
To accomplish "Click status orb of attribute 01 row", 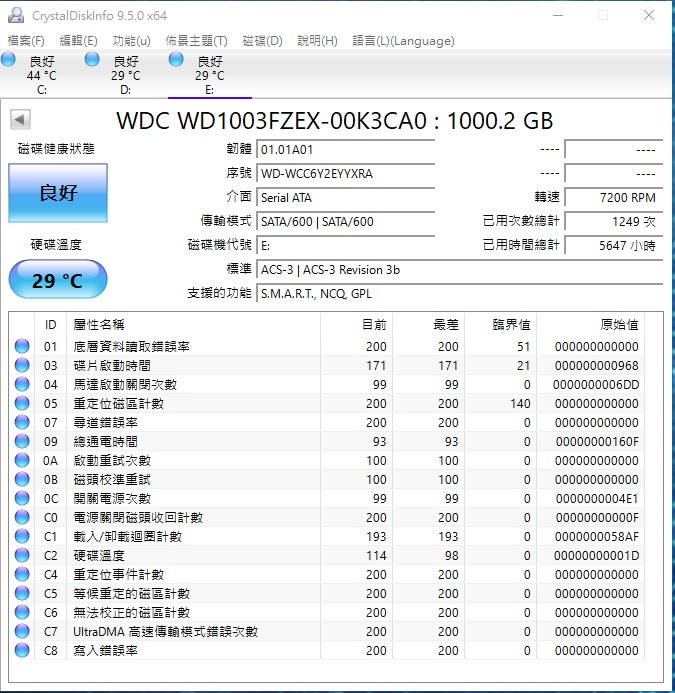I will point(22,346).
